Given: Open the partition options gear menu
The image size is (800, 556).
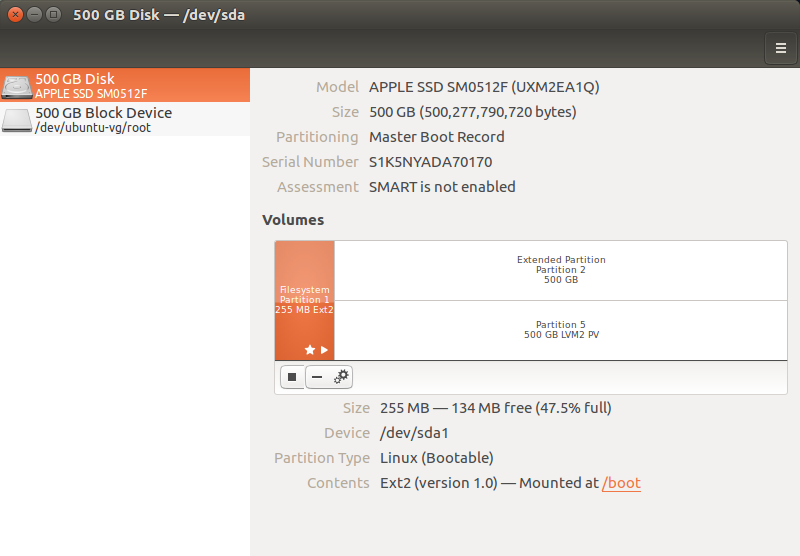Looking at the screenshot, I should pos(341,377).
